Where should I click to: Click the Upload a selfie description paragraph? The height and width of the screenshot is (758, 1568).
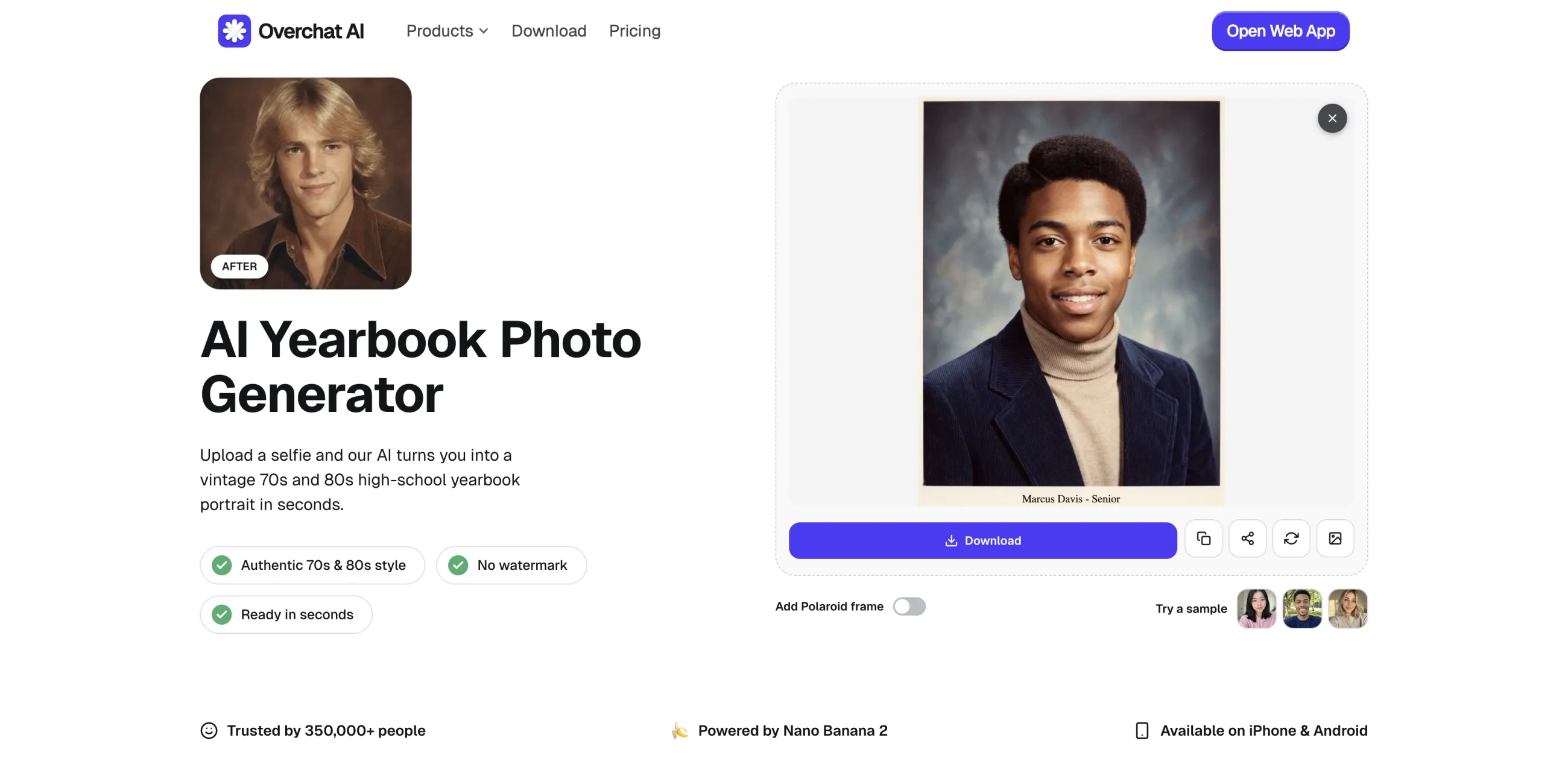tap(360, 479)
